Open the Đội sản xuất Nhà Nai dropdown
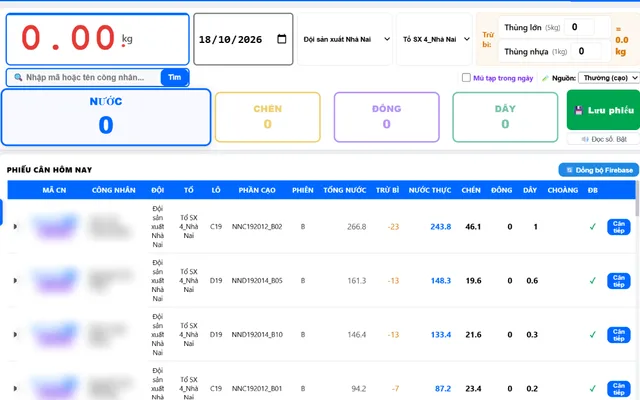The height and width of the screenshot is (400, 640). pyautogui.click(x=345, y=39)
